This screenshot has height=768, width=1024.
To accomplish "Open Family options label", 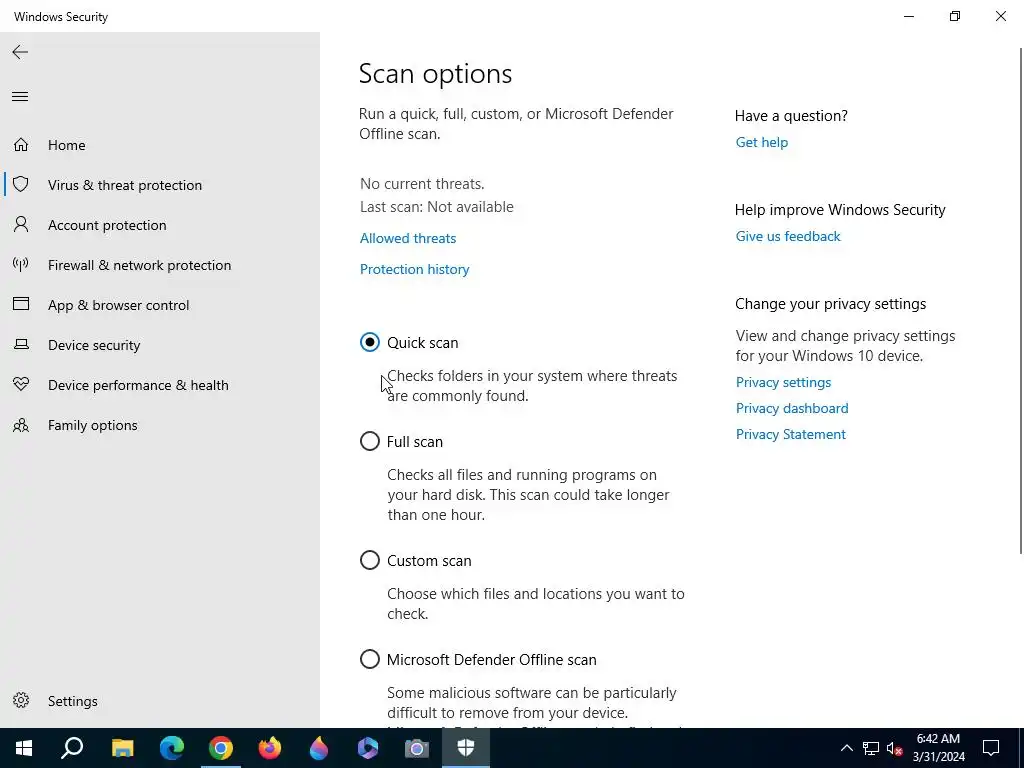I will (93, 425).
